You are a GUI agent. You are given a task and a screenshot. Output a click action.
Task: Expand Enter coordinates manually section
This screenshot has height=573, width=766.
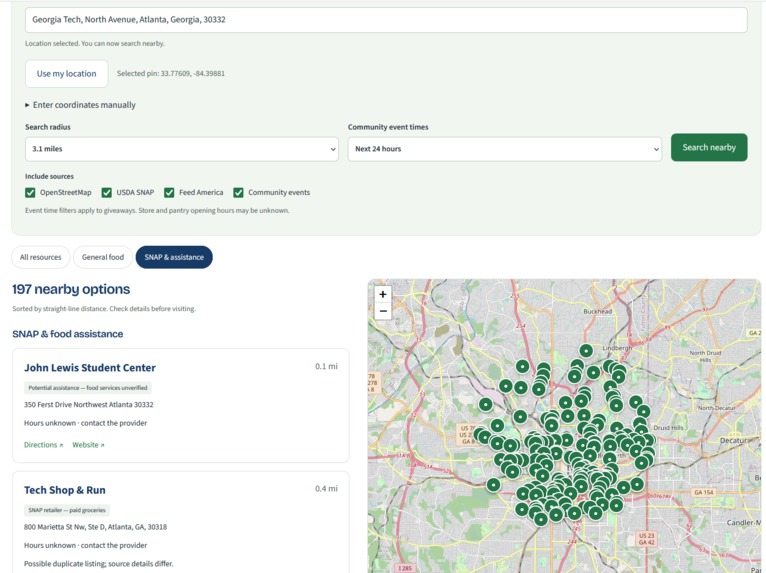pyautogui.click(x=81, y=105)
